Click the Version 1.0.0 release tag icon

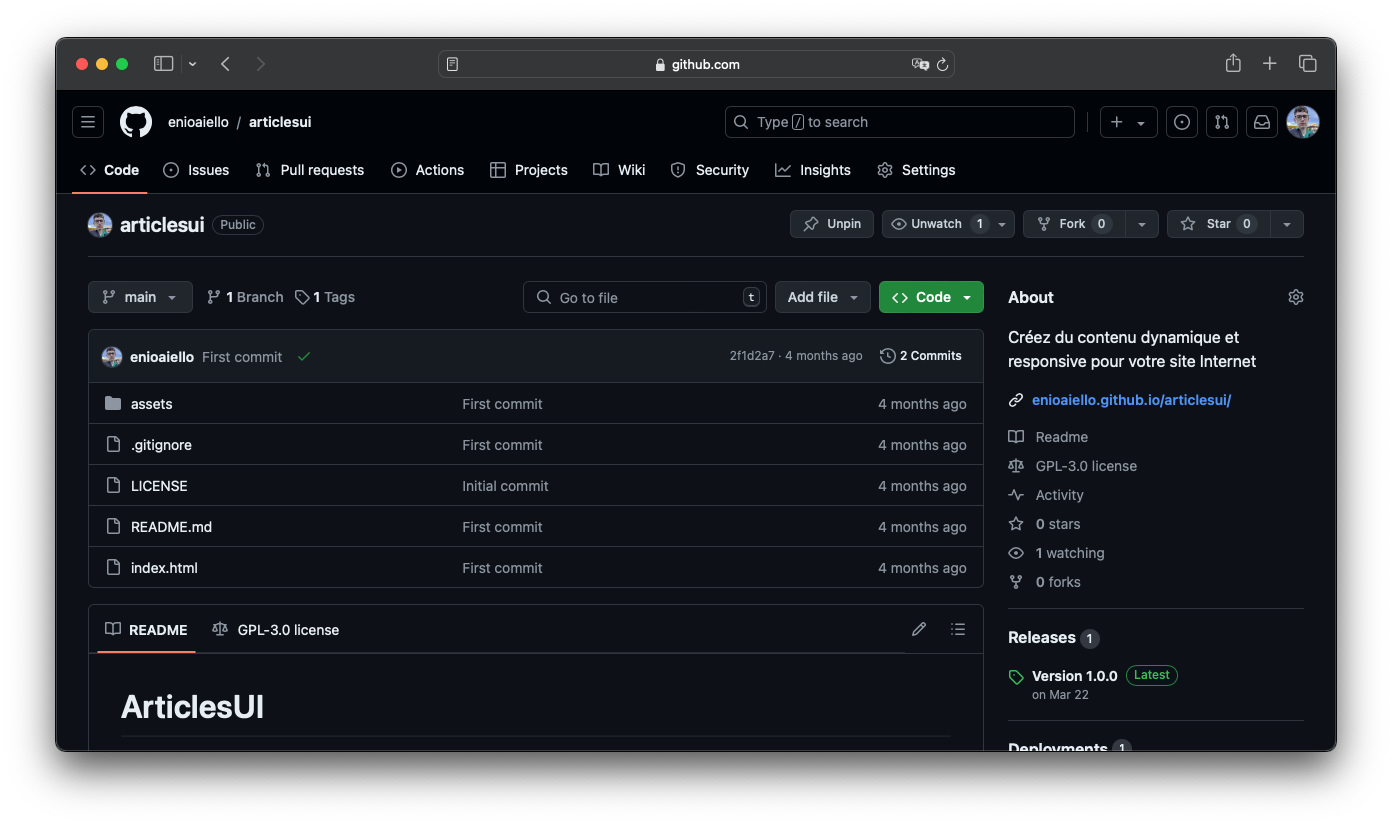(1016, 677)
